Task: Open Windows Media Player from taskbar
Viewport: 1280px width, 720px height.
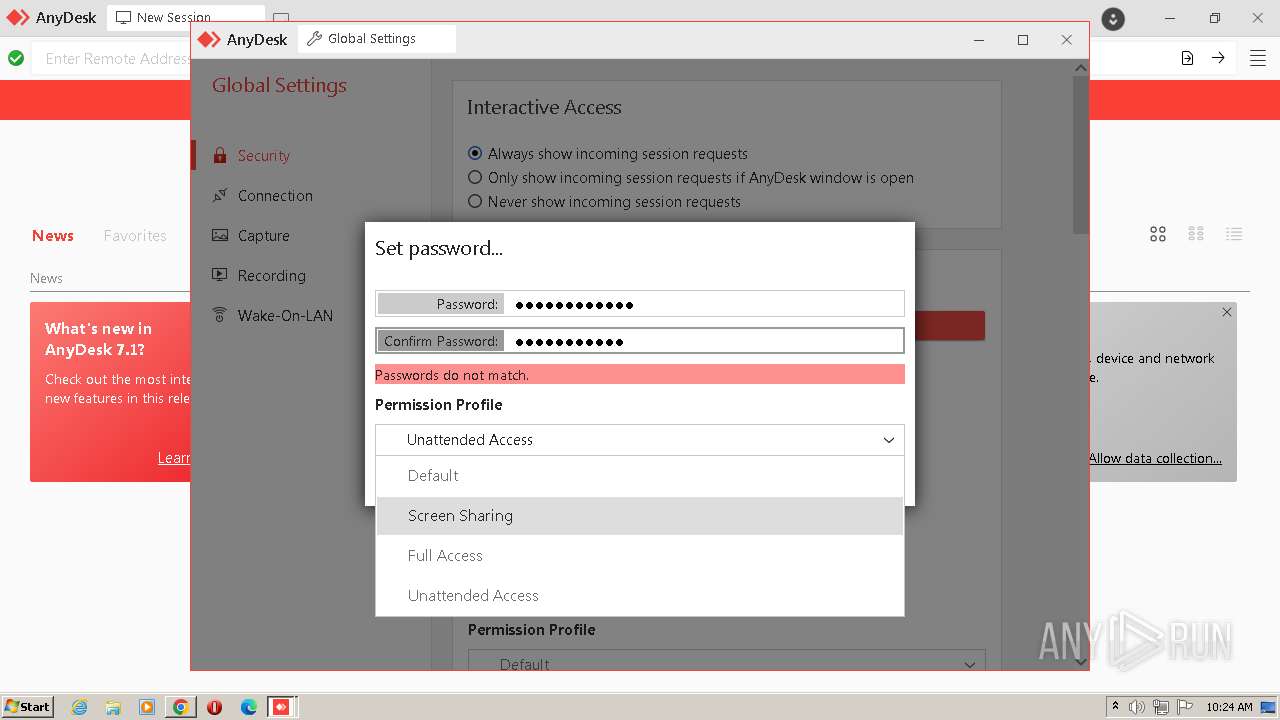Action: (147, 707)
